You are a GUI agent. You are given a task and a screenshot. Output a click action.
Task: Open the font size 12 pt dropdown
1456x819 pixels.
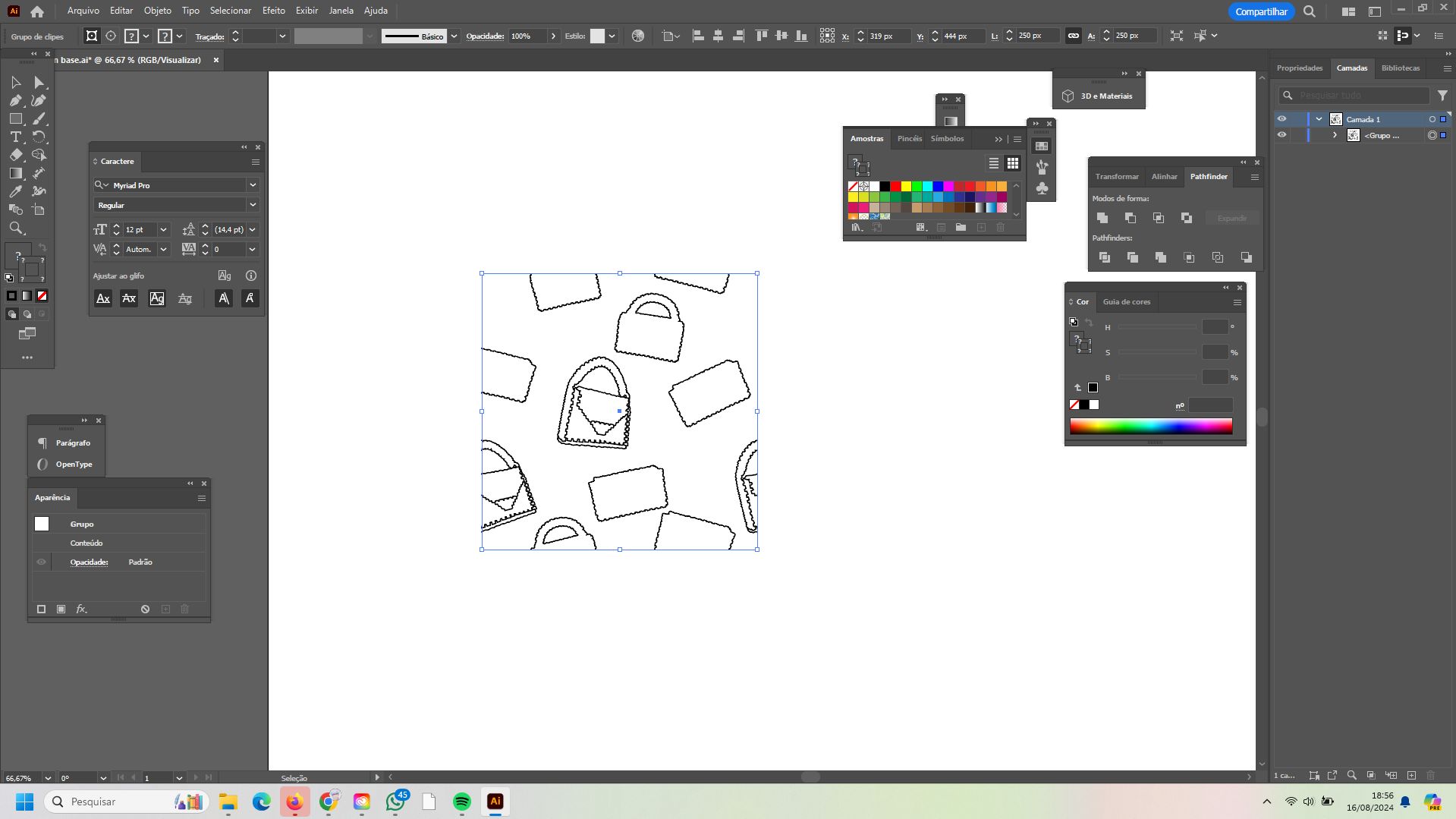click(163, 229)
